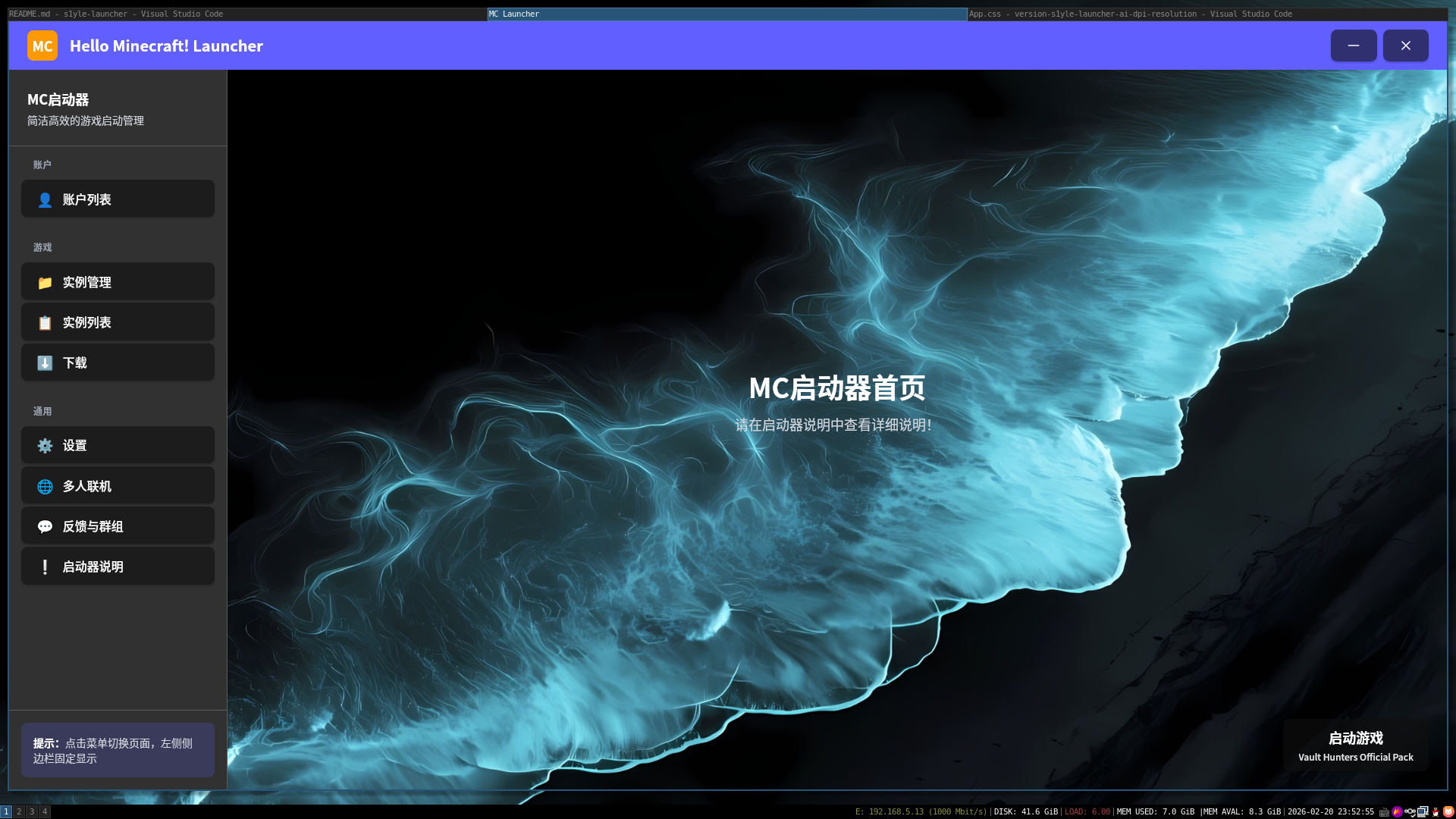Viewport: 1456px width, 819px height.
Task: Switch to App.css Visual Studio Code tab
Action: [x=1206, y=14]
